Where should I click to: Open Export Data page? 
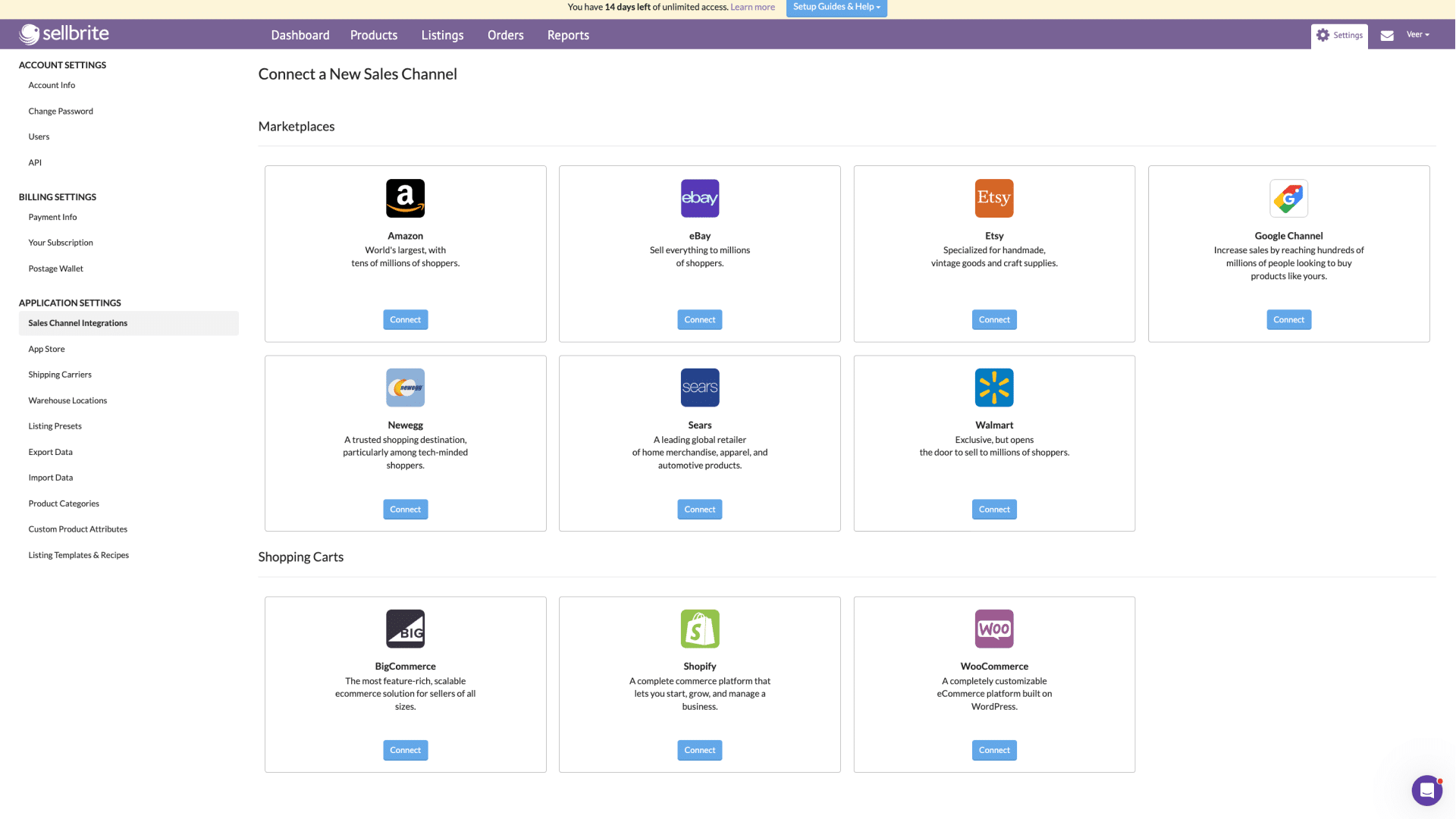(50, 453)
